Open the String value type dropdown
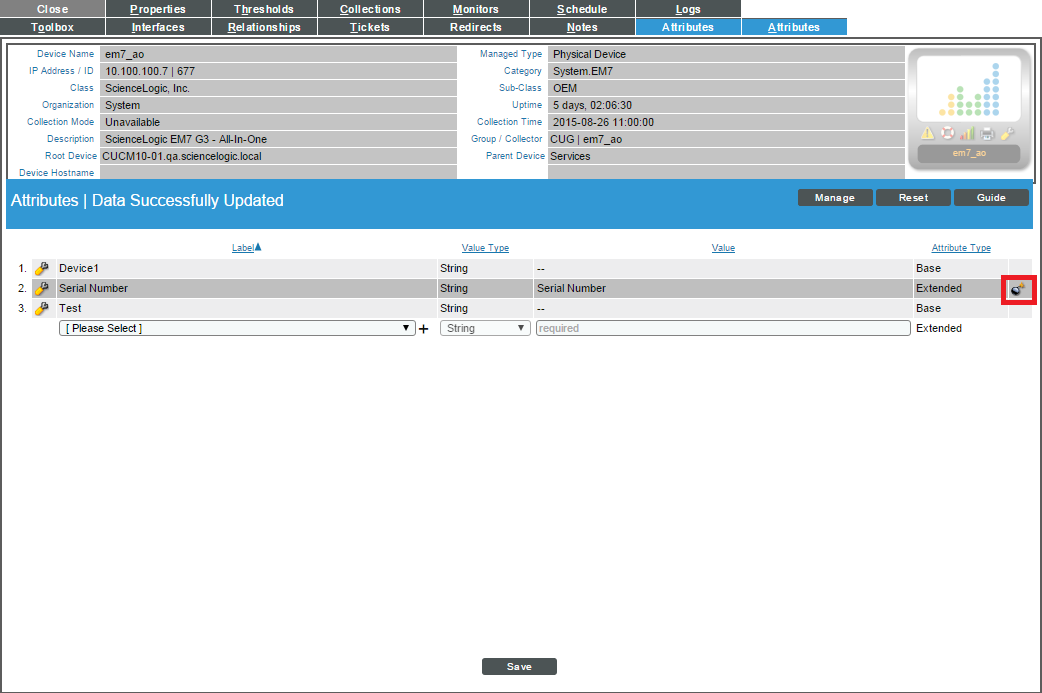The height and width of the screenshot is (693, 1042). click(484, 328)
